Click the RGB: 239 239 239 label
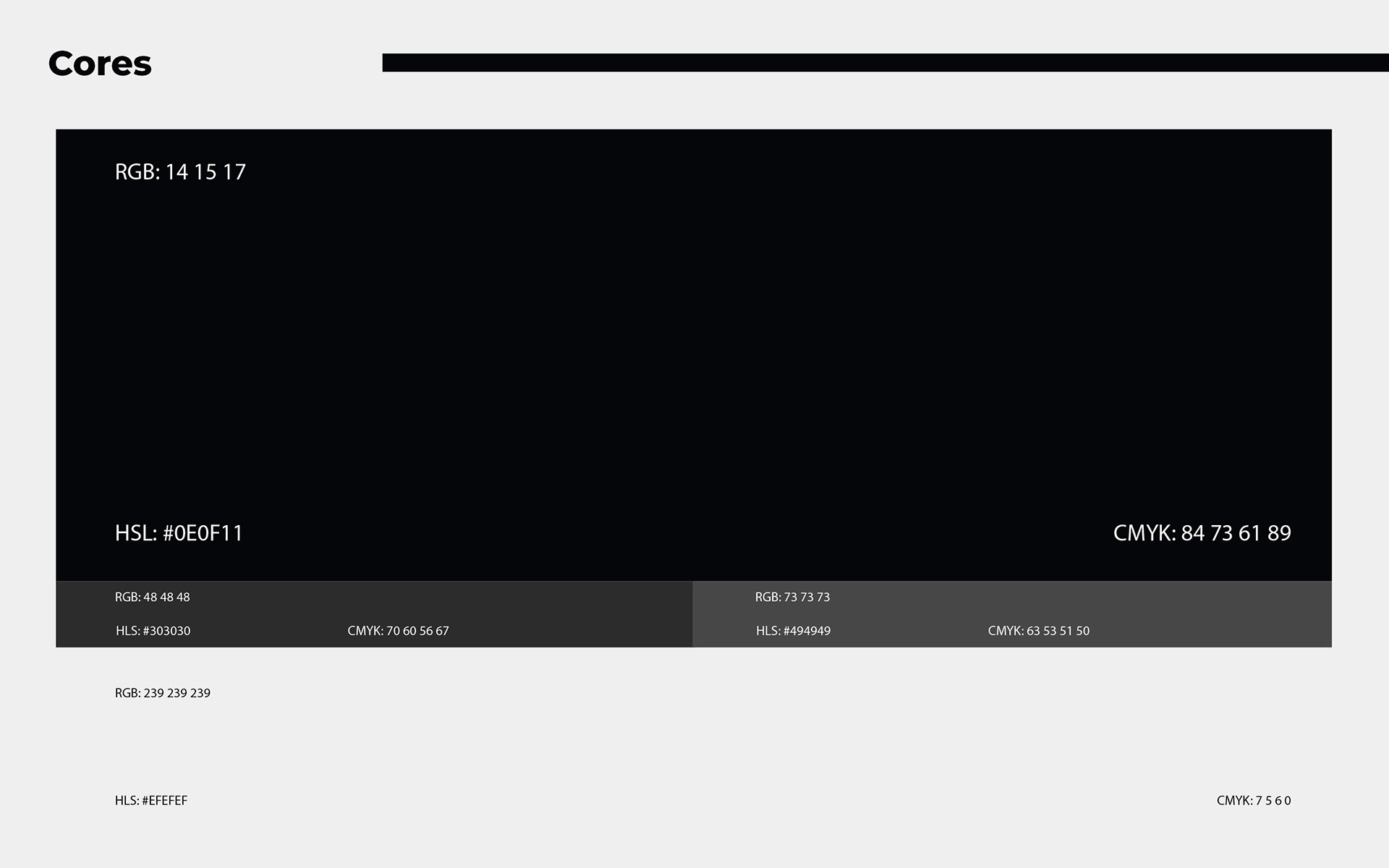 [162, 693]
